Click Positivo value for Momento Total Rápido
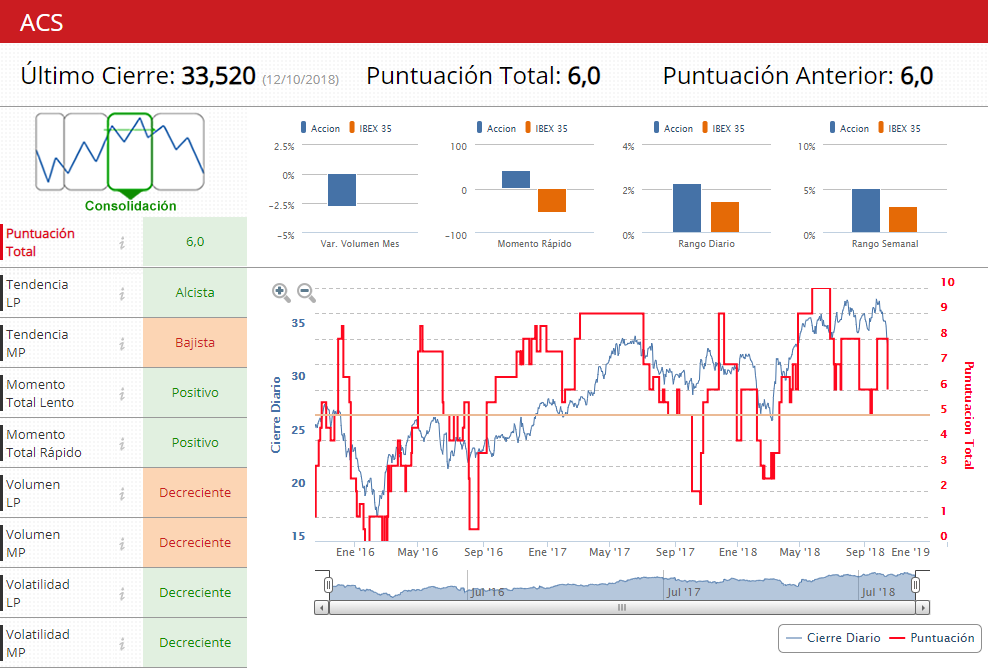This screenshot has height=668, width=989. click(x=195, y=443)
